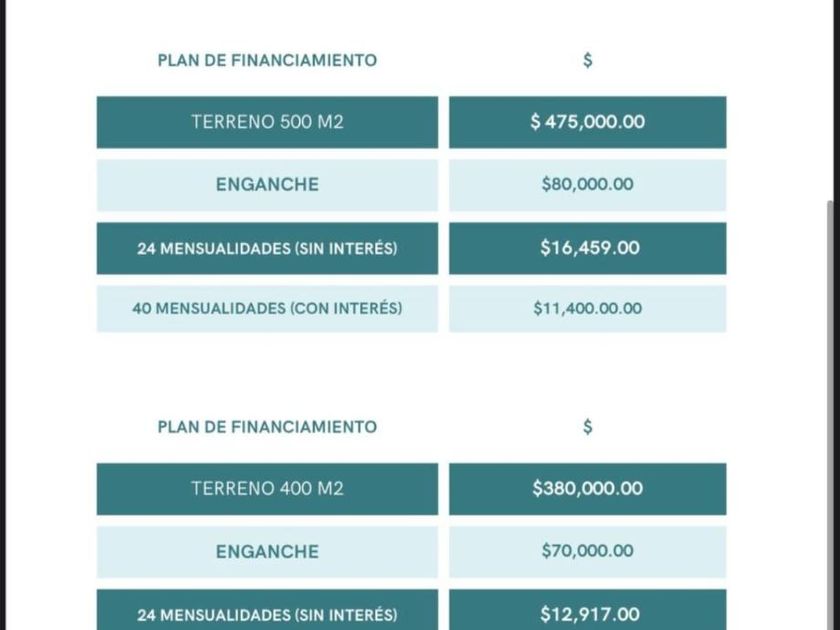The height and width of the screenshot is (630, 840).
Task: Click the second PLAN DE FINANCIAMIENTO heading
Action: click(267, 427)
